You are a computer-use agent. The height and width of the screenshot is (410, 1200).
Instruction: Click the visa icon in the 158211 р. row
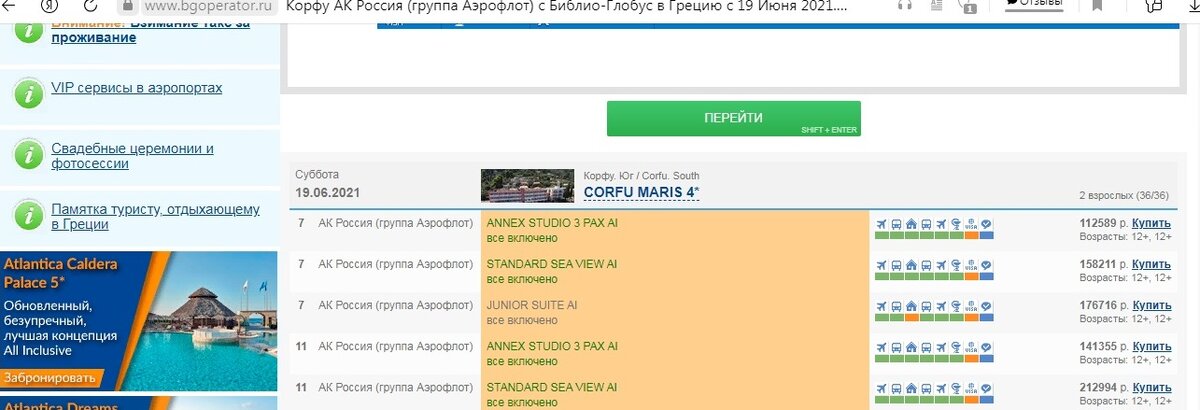(971, 265)
